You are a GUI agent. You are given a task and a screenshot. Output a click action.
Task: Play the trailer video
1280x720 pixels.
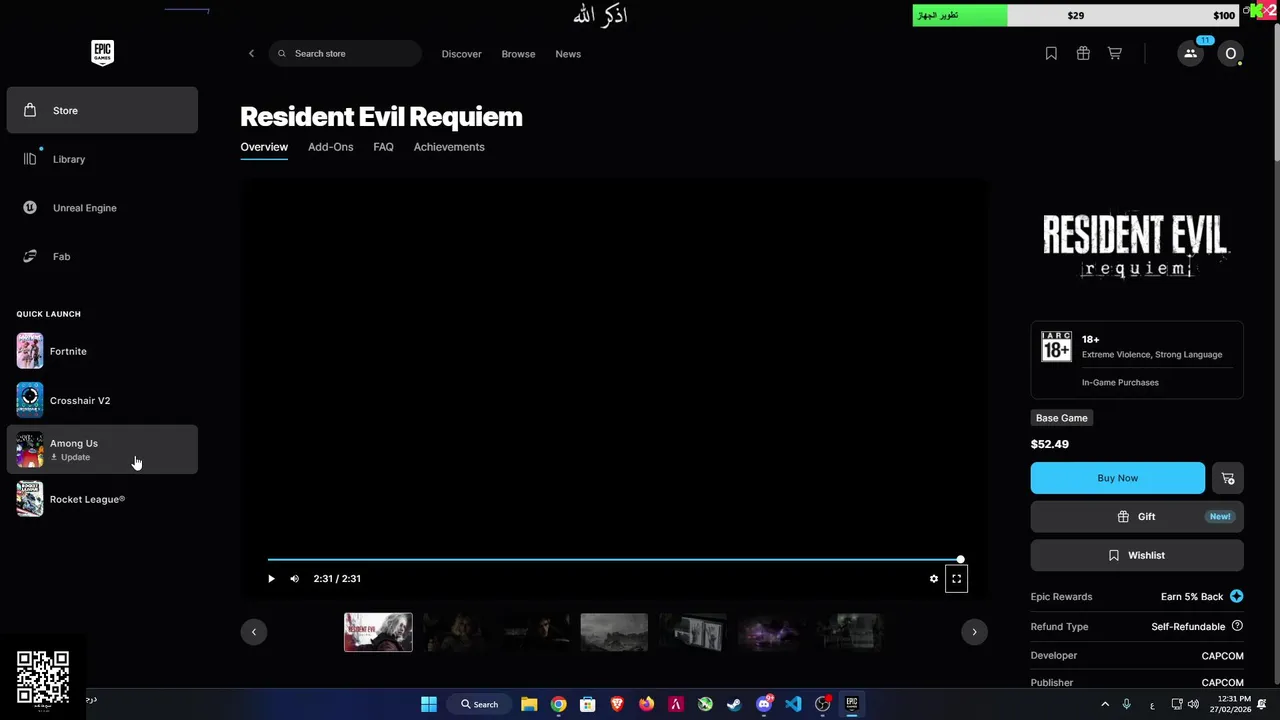point(271,579)
